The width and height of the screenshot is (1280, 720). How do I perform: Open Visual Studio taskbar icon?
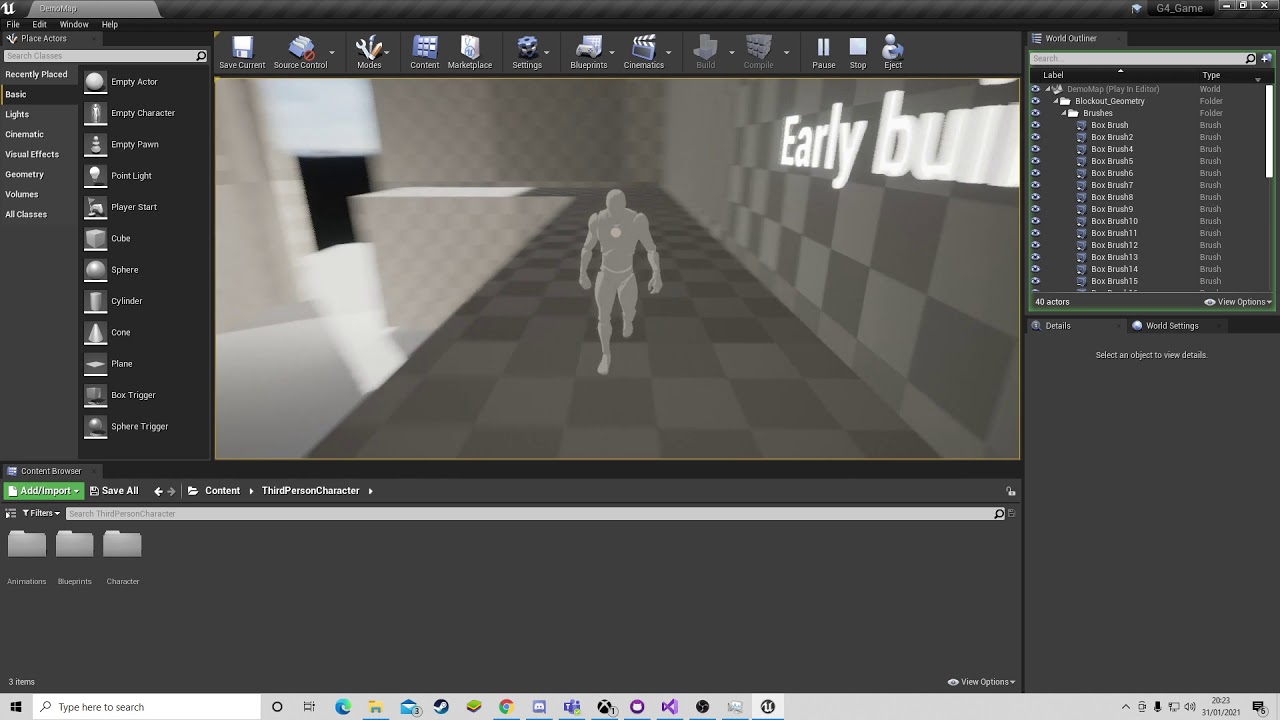(x=669, y=707)
